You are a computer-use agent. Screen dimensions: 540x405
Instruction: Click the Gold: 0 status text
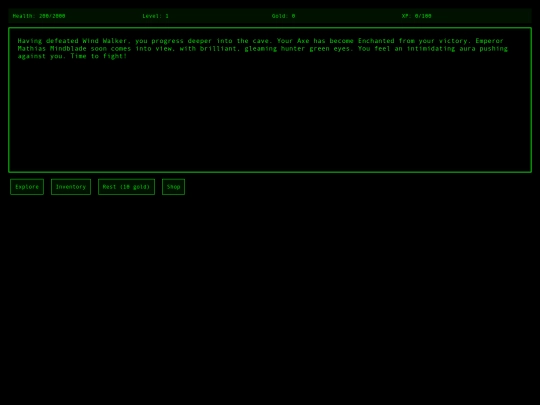283,16
